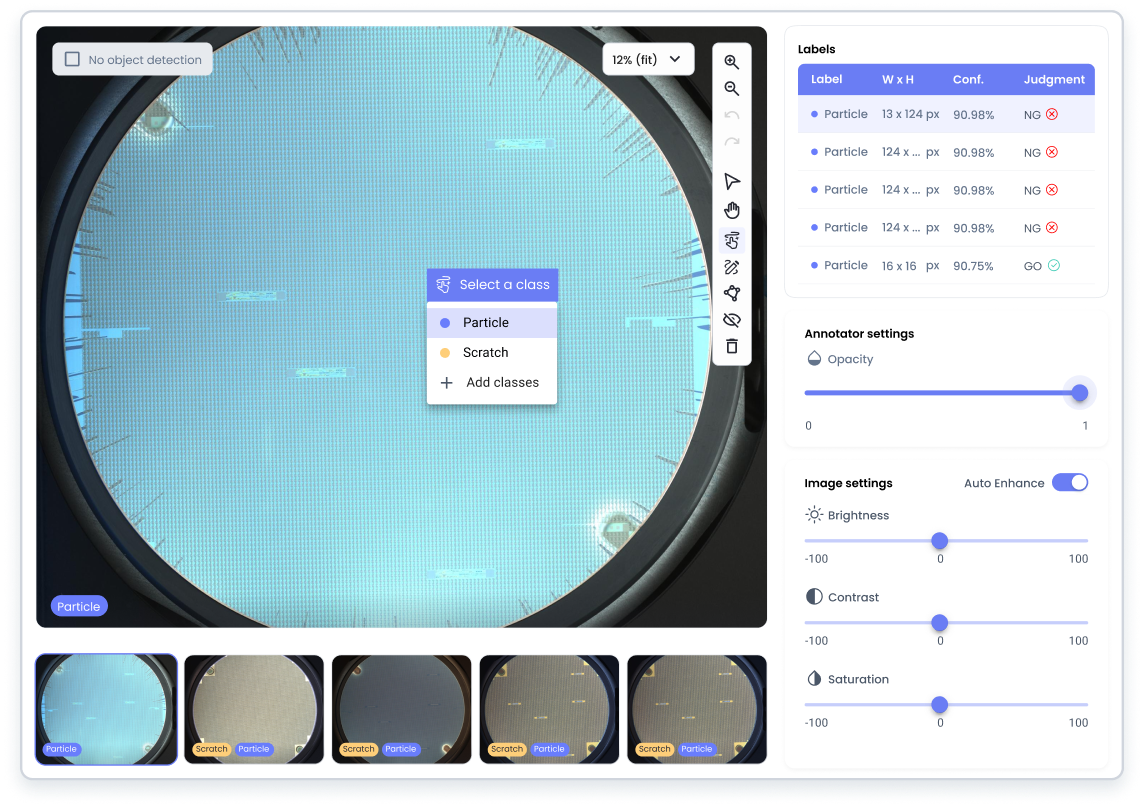This screenshot has height=807, width=1142.
Task: Open the second wafer thumbnail
Action: 254,709
